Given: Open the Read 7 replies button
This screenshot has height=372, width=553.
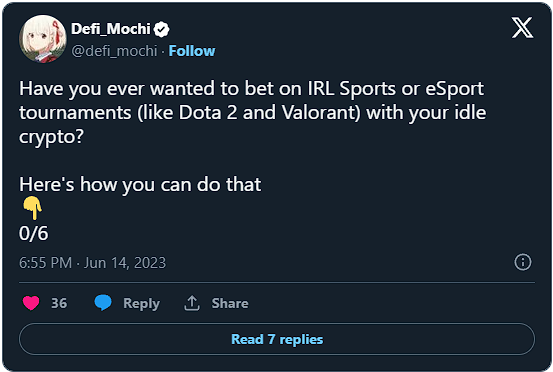Looking at the screenshot, I should 277,339.
